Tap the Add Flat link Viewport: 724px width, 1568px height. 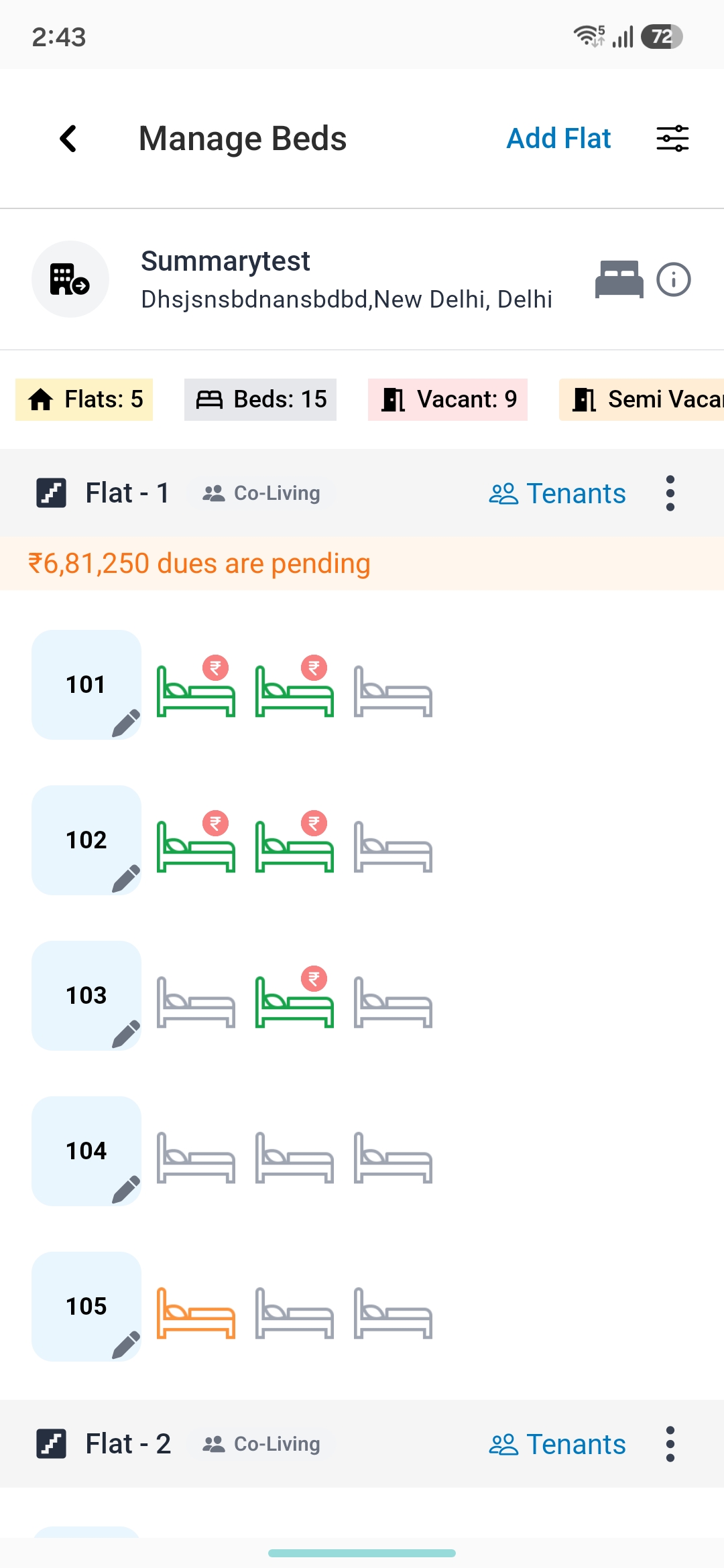click(x=558, y=139)
